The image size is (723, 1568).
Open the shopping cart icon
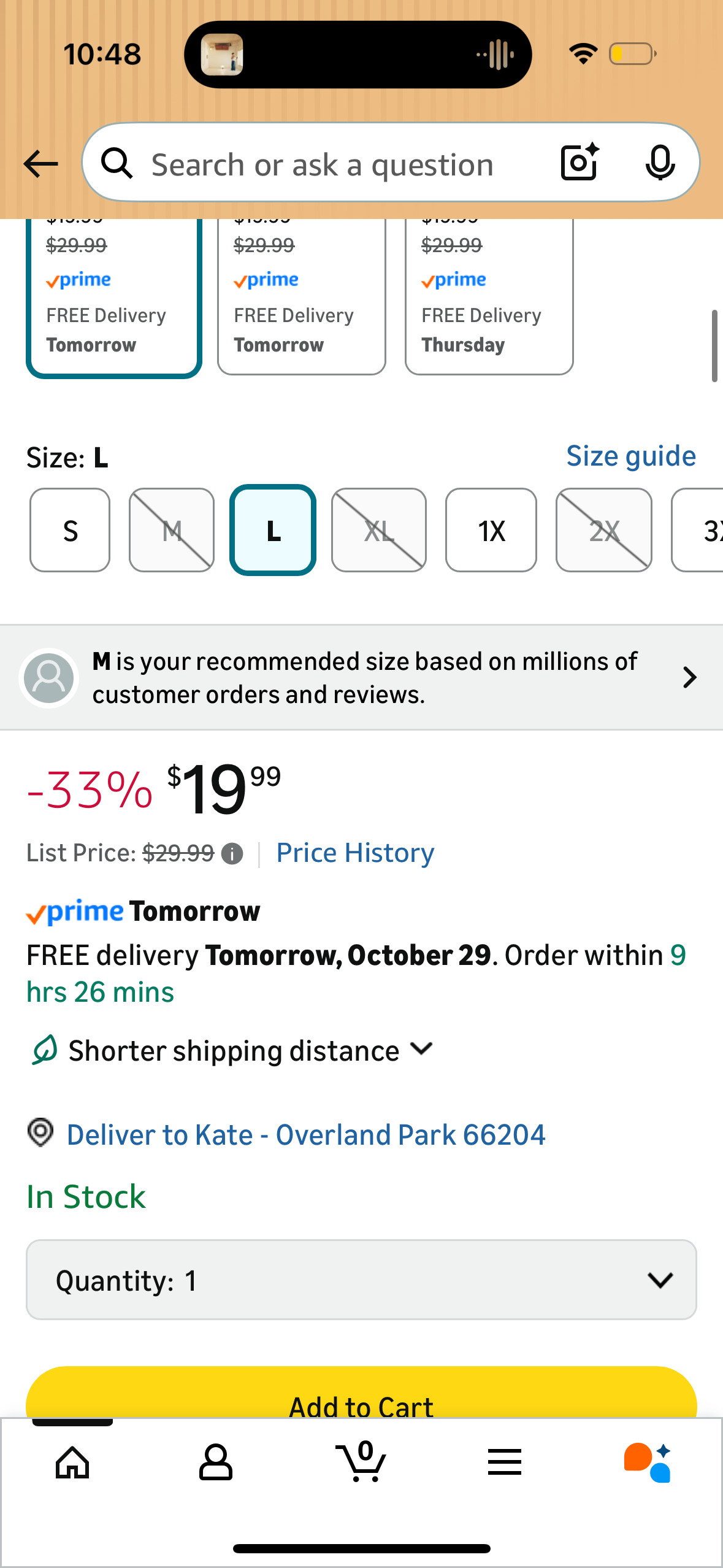click(x=362, y=1462)
